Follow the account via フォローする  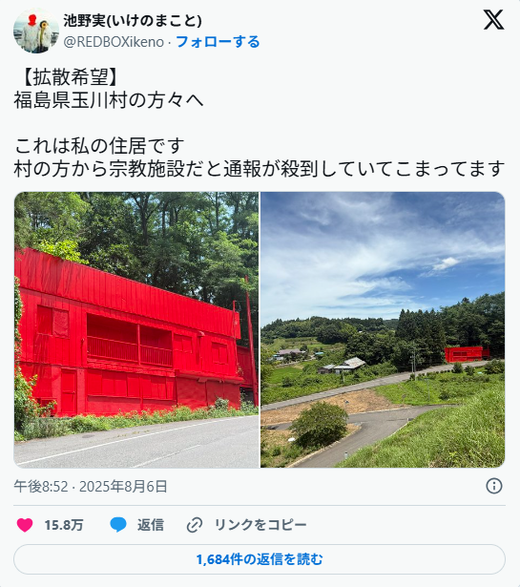pyautogui.click(x=218, y=42)
